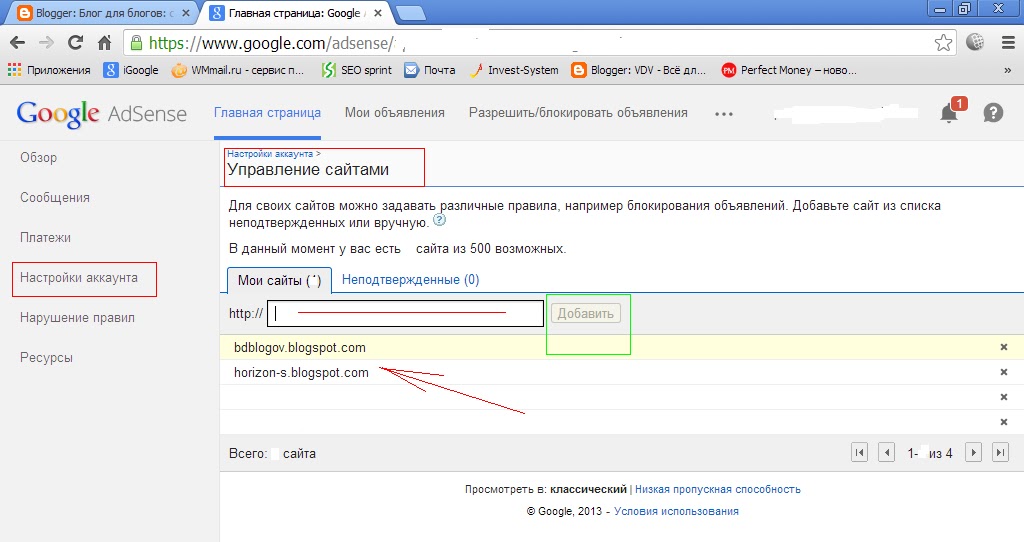1024x542 pixels.
Task: Switch to Мои сайты tab
Action: 280,280
